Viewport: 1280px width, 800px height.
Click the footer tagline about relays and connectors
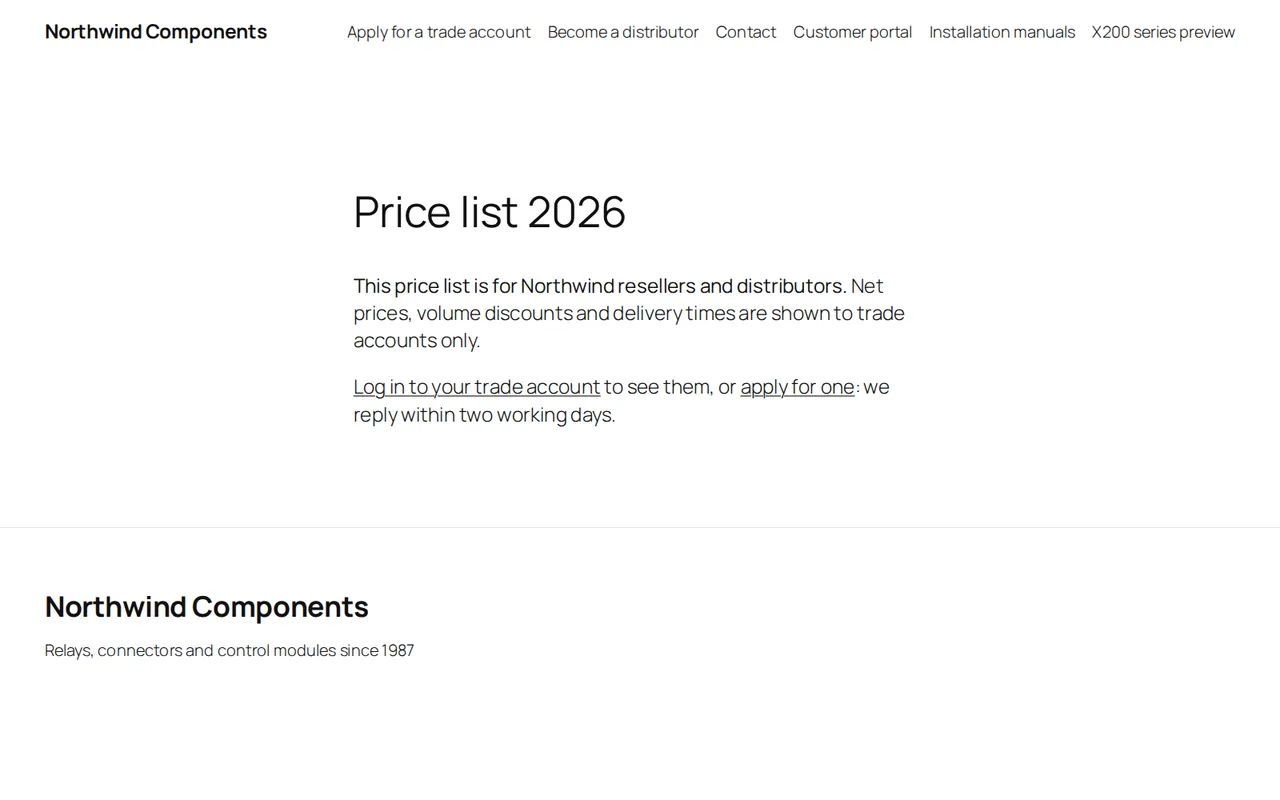[x=229, y=650]
